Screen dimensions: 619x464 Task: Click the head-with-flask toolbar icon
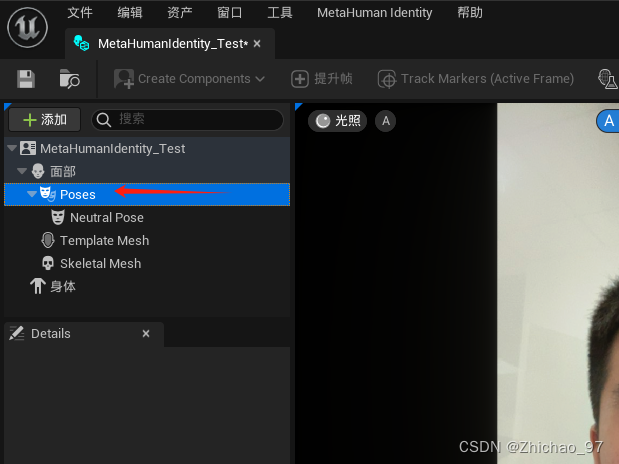coord(607,79)
